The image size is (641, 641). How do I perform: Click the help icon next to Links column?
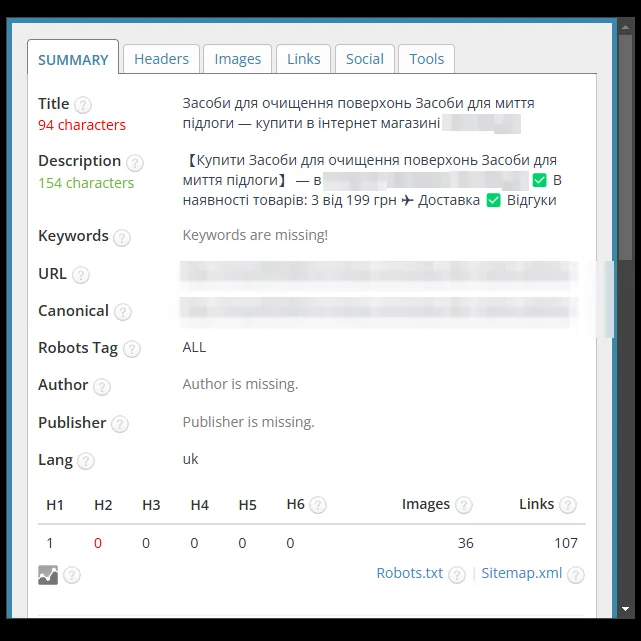(568, 505)
